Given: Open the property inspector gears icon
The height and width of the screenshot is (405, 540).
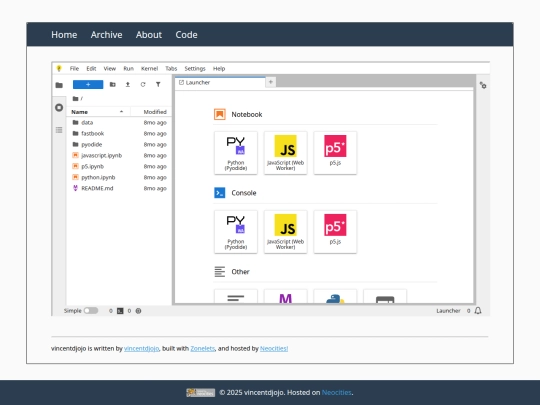Looking at the screenshot, I should pos(483,85).
